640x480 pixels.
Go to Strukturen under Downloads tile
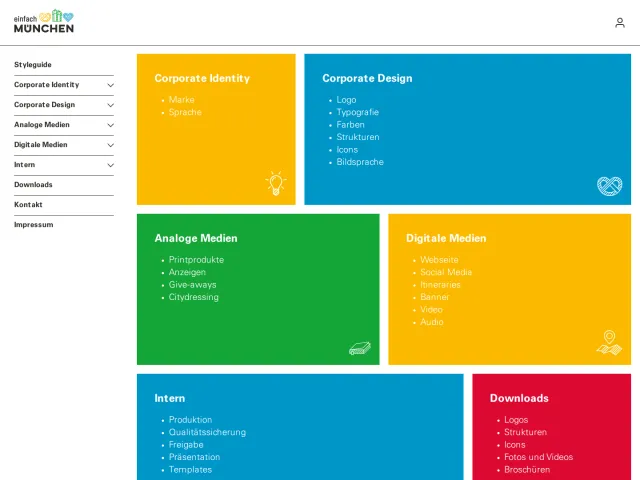point(525,432)
